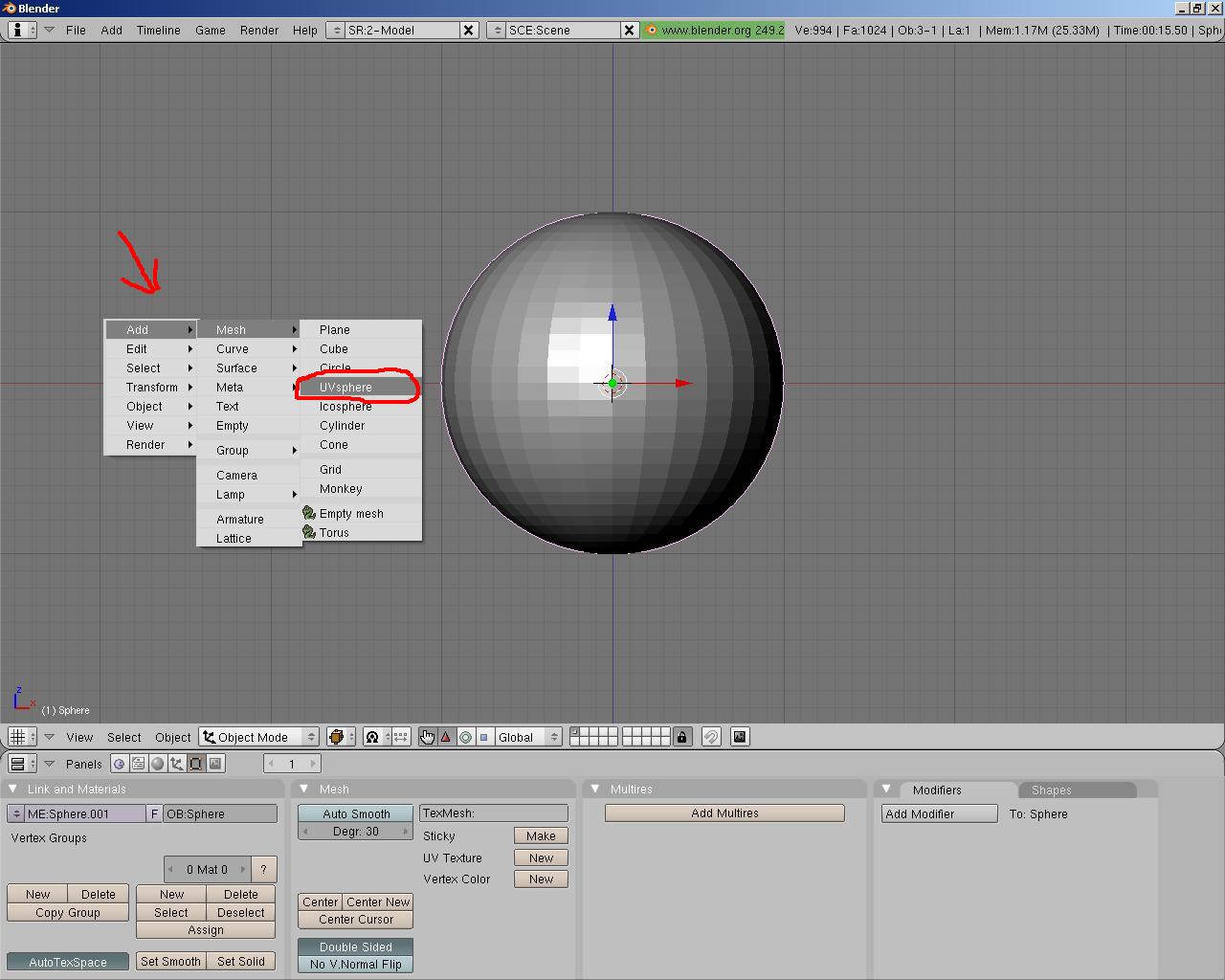The height and width of the screenshot is (980, 1225).
Task: Toggle Double Sided in the Mesh panel
Action: point(355,947)
